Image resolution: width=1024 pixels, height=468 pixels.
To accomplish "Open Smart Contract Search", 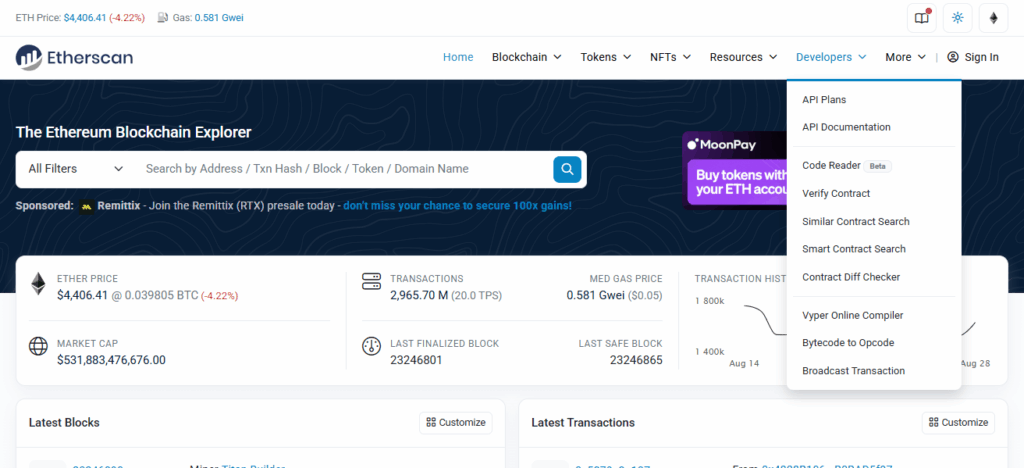I will click(854, 249).
